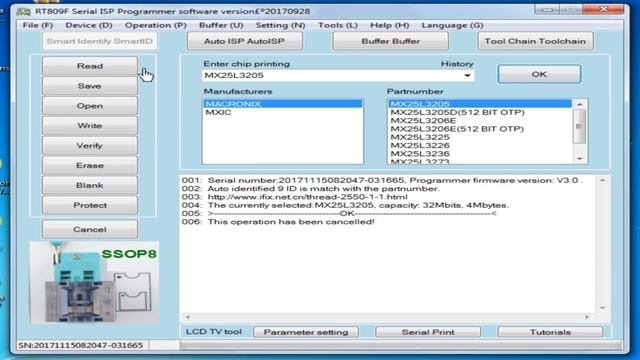The width and height of the screenshot is (640, 360).
Task: Open the Operation (P) menu
Action: (x=156, y=25)
